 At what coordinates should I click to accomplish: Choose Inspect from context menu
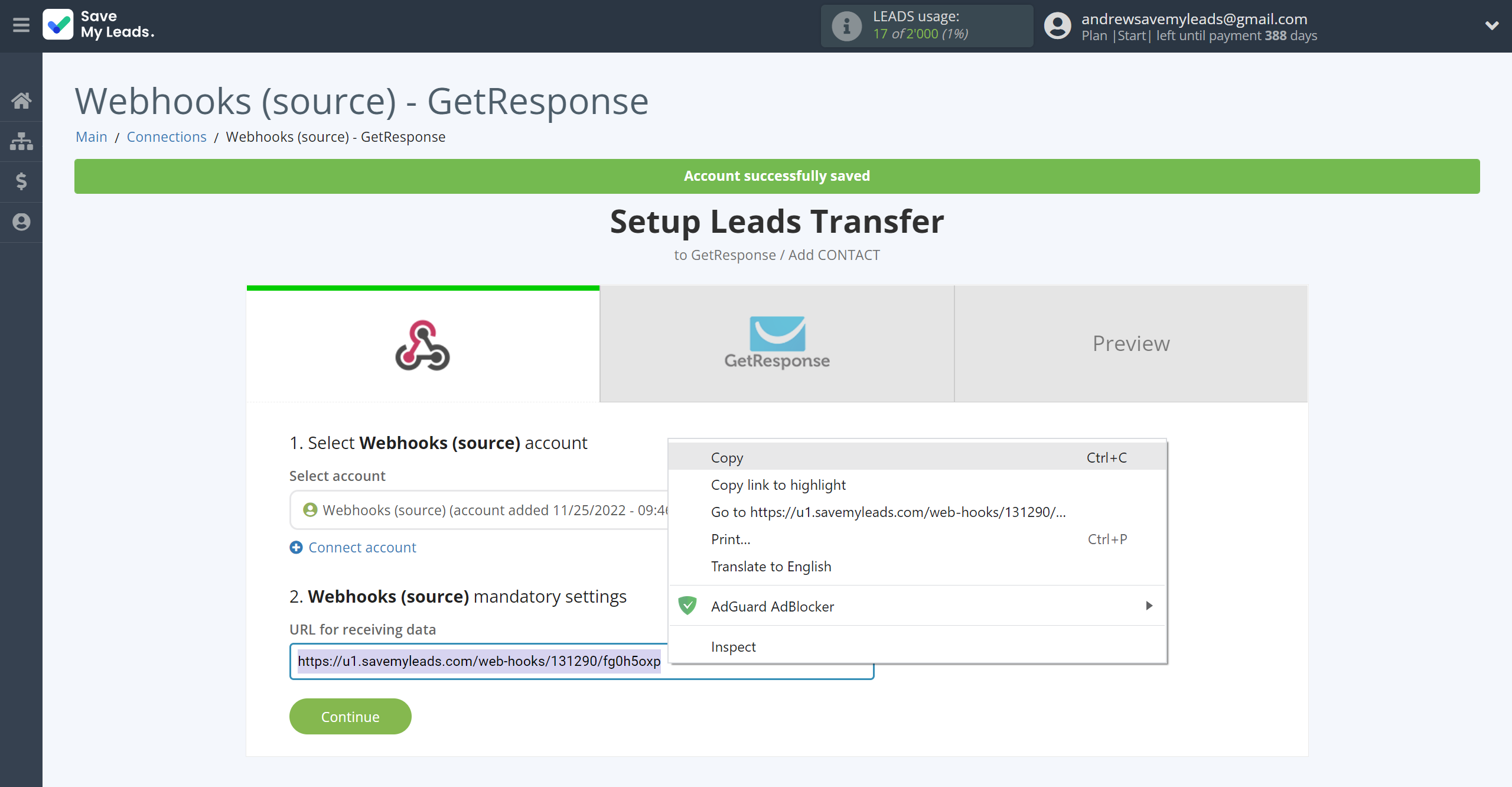[917, 646]
